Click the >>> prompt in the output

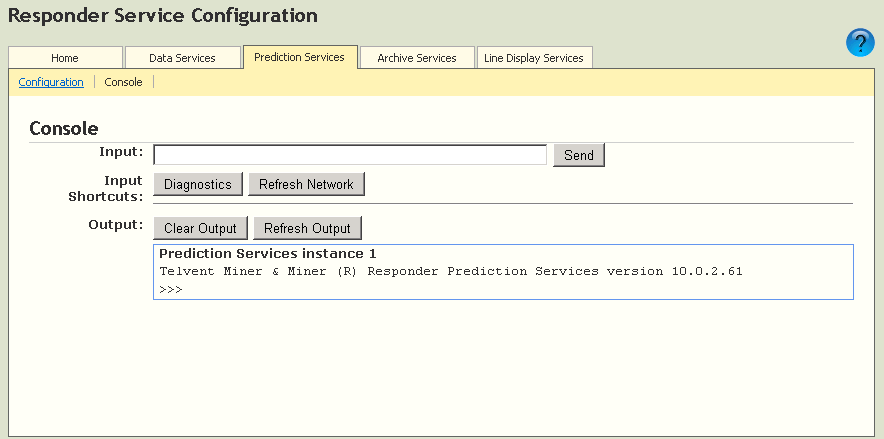(x=171, y=289)
